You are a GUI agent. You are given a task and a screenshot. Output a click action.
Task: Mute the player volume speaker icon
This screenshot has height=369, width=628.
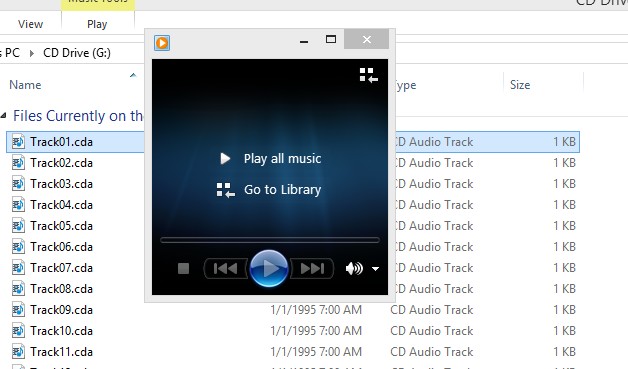point(354,268)
